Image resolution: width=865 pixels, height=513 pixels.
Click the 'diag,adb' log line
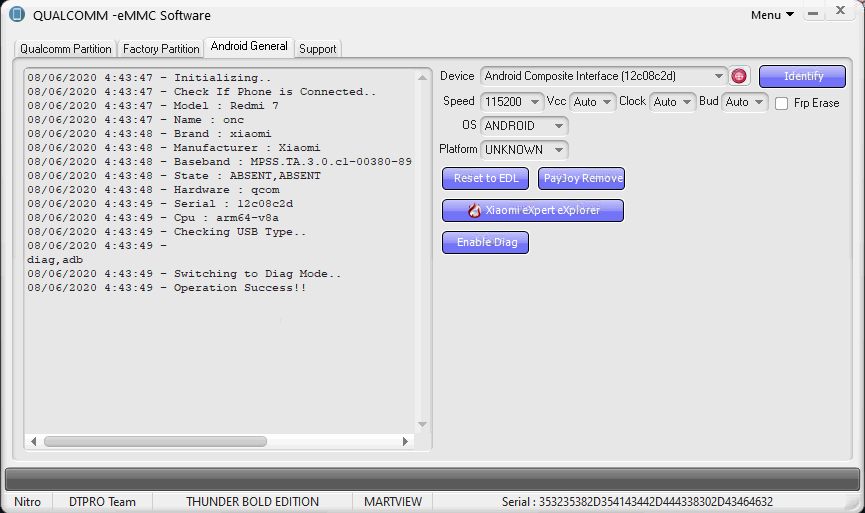pyautogui.click(x=55, y=260)
